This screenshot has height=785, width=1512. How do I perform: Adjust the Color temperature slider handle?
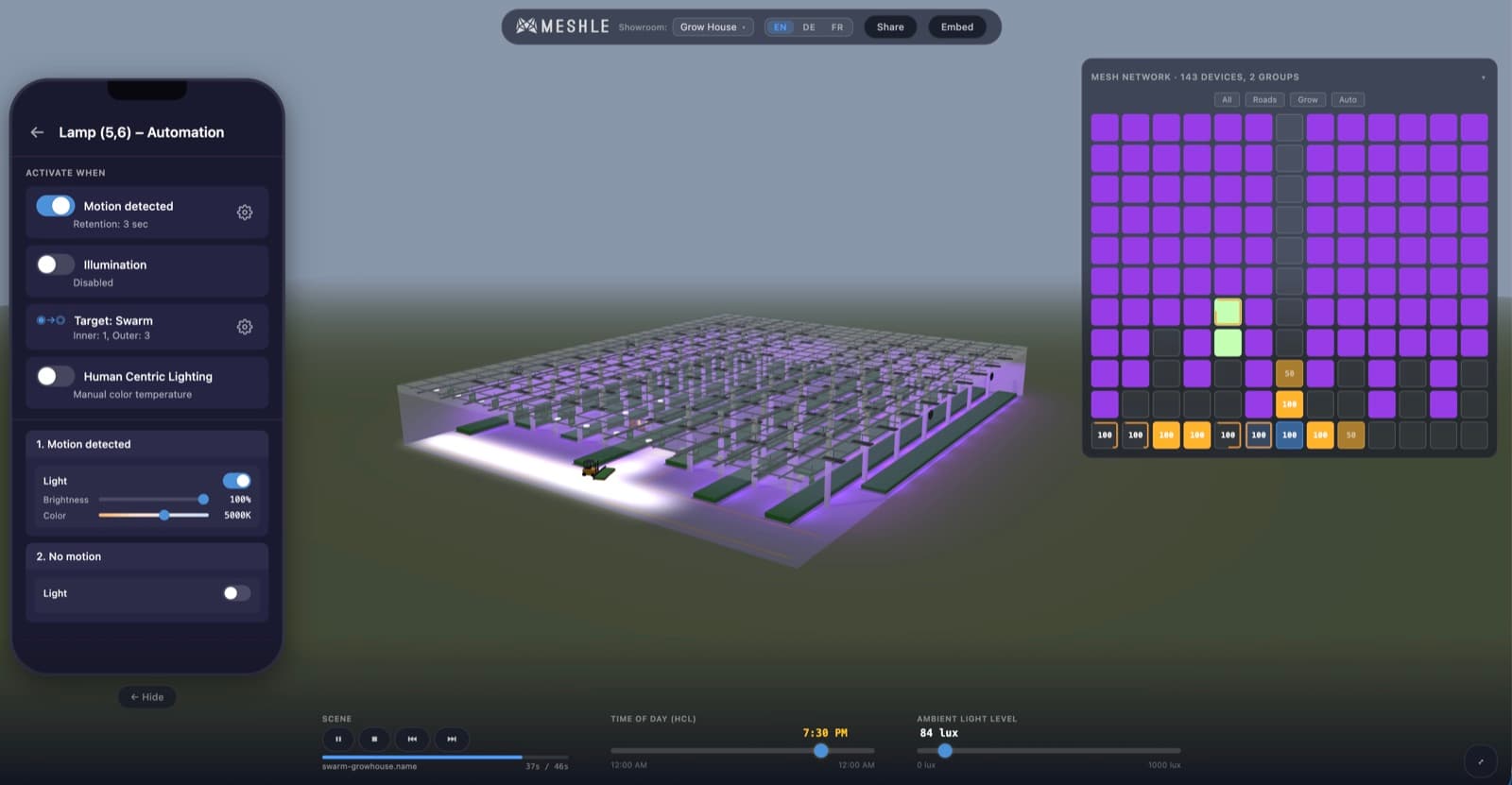[x=164, y=515]
